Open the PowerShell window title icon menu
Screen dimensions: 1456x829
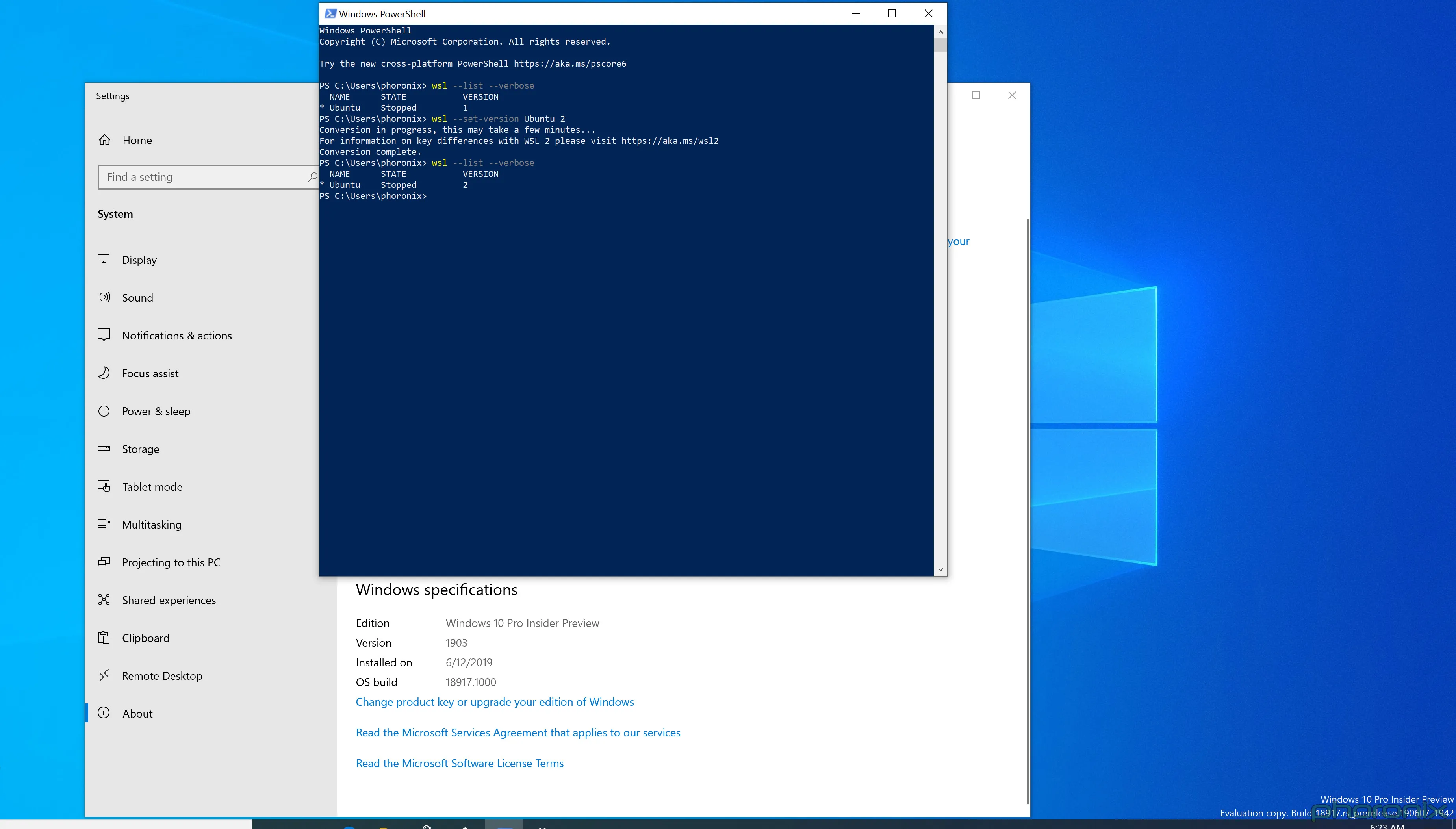[330, 14]
